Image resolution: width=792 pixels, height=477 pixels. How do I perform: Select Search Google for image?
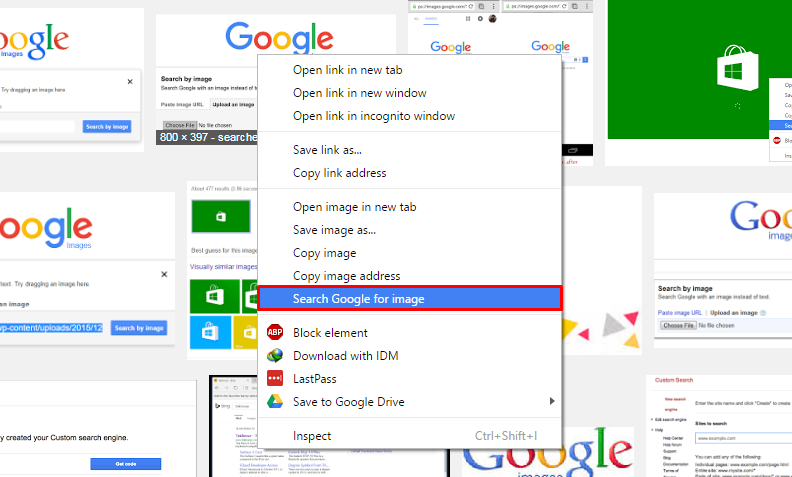410,299
